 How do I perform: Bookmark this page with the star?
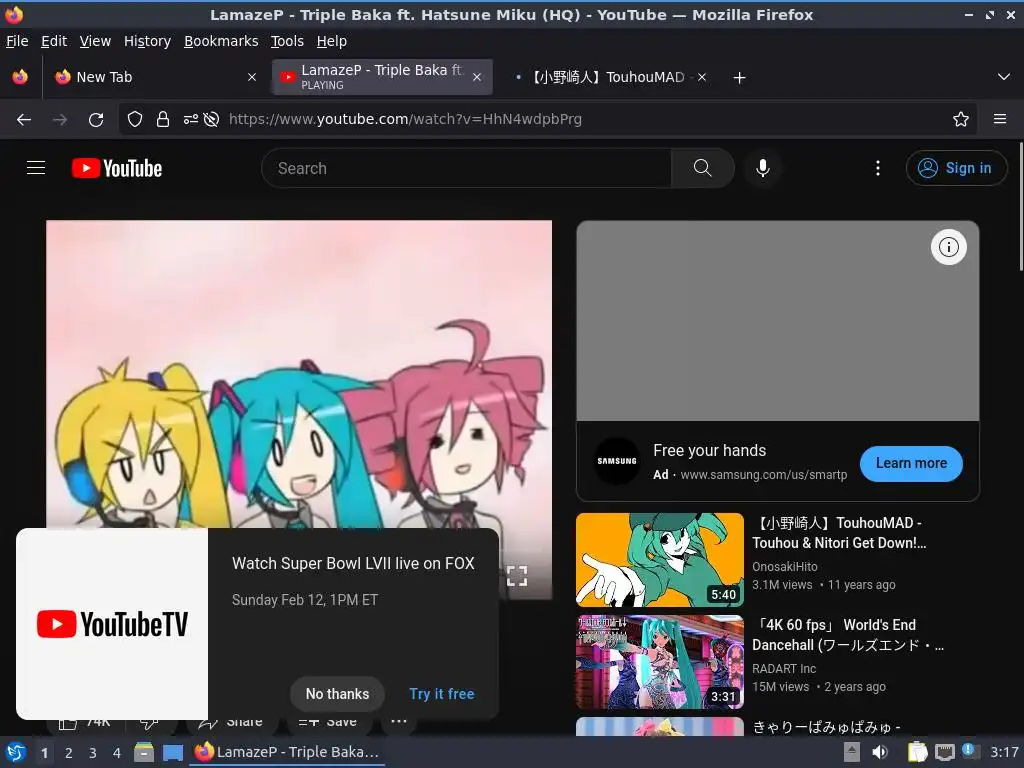tap(960, 119)
